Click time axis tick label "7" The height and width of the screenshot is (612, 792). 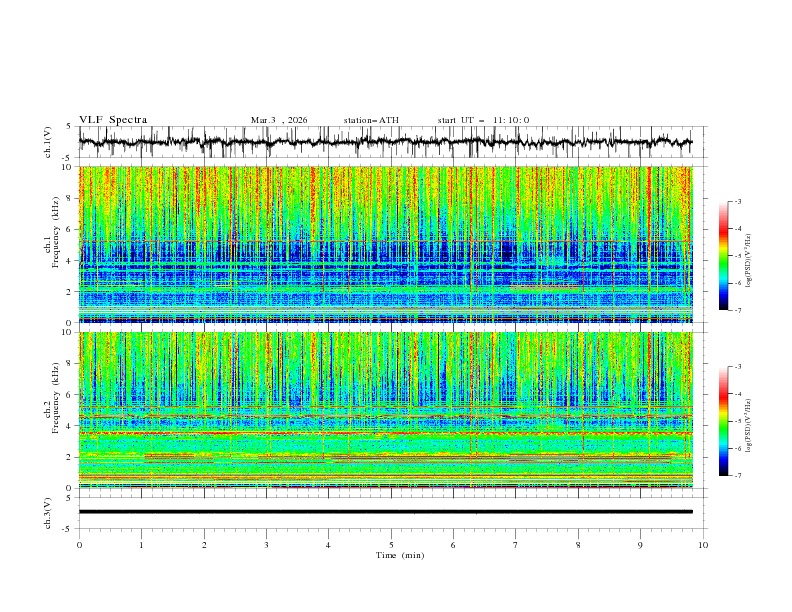[516, 545]
